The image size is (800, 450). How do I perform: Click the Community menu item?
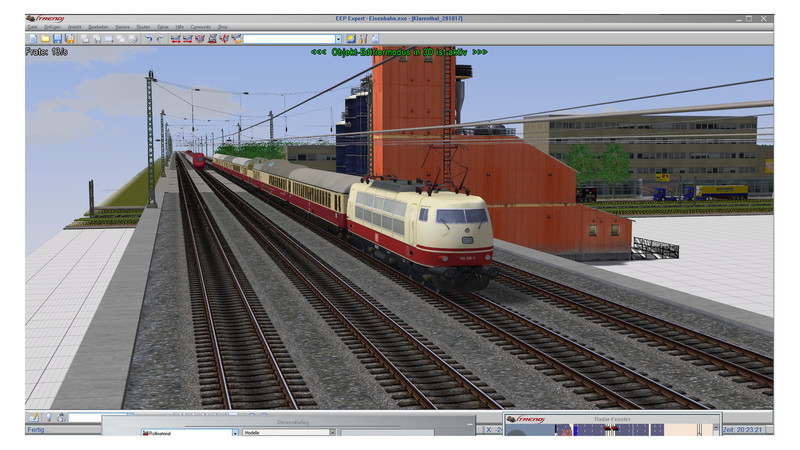pyautogui.click(x=203, y=27)
